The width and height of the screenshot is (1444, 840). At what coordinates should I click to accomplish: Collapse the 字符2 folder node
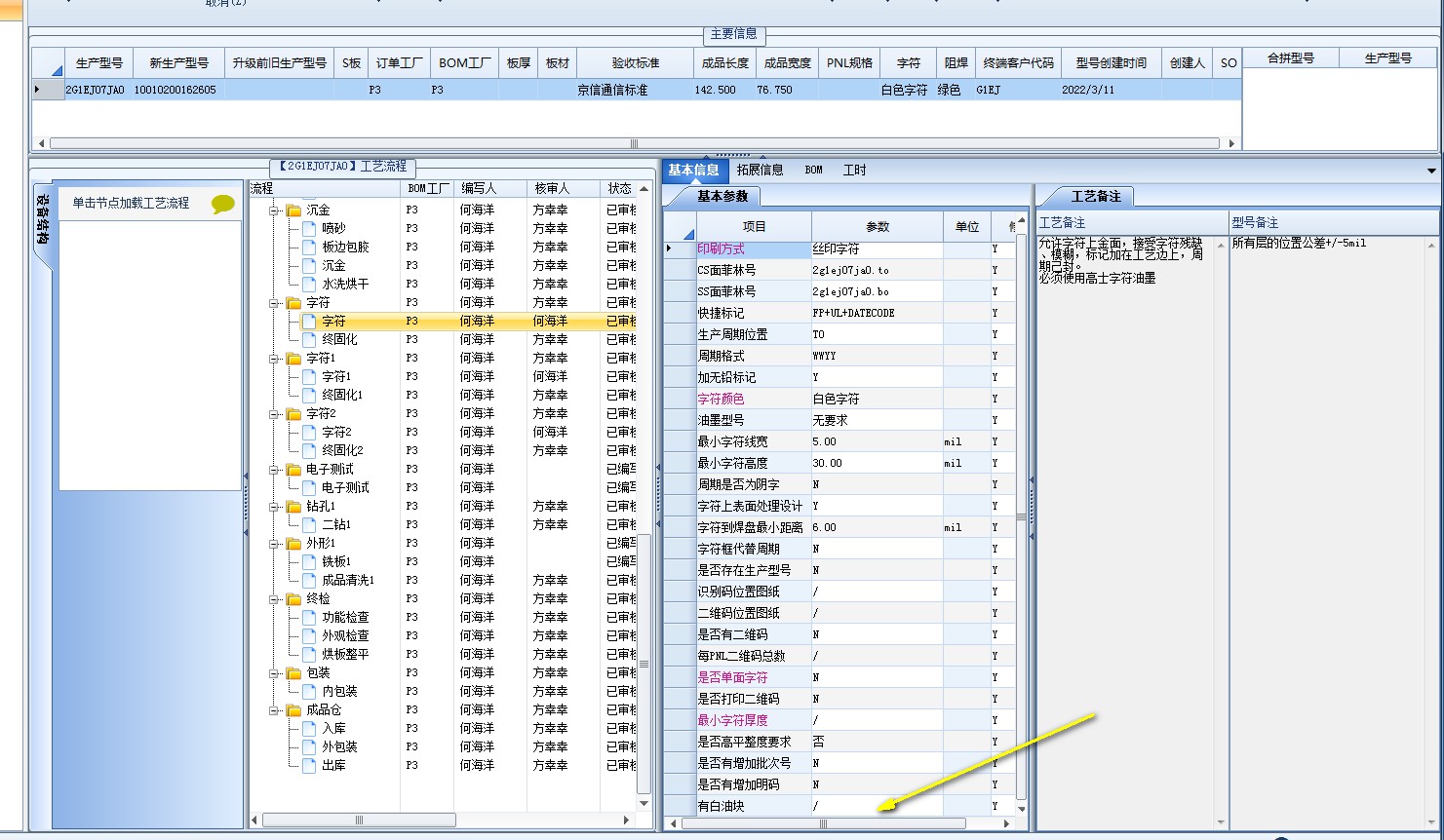coord(275,413)
